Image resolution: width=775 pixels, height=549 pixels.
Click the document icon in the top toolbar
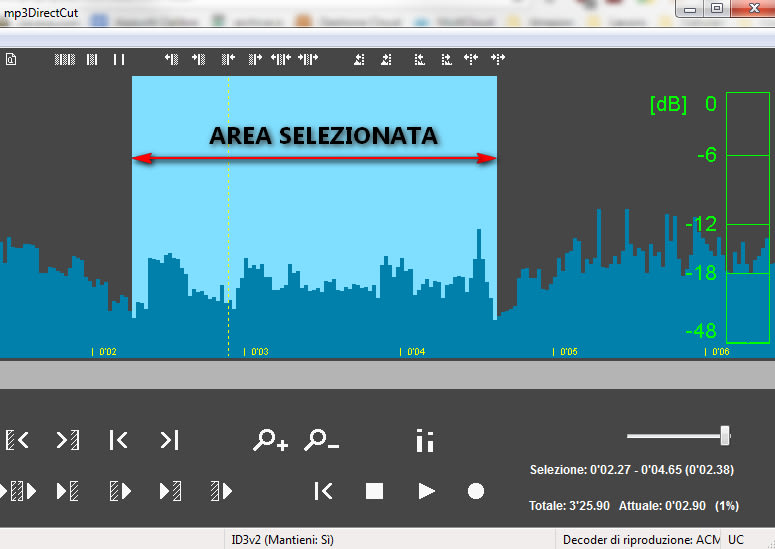coord(11,59)
